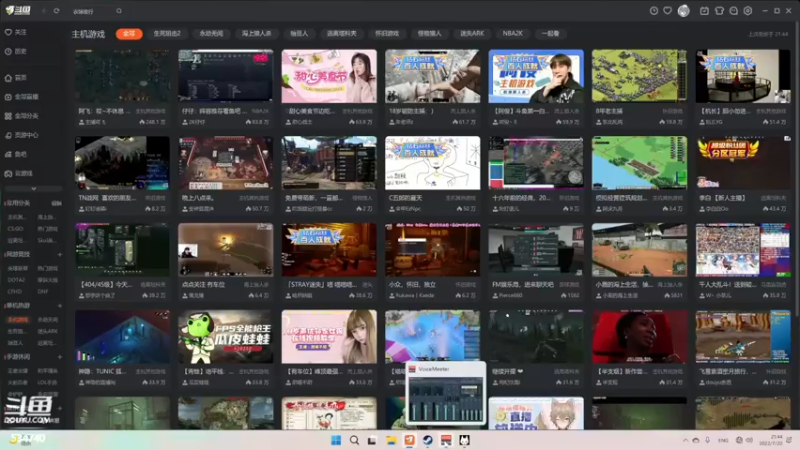The image size is (800, 450).
Task: Open the user avatar profile
Action: click(684, 11)
